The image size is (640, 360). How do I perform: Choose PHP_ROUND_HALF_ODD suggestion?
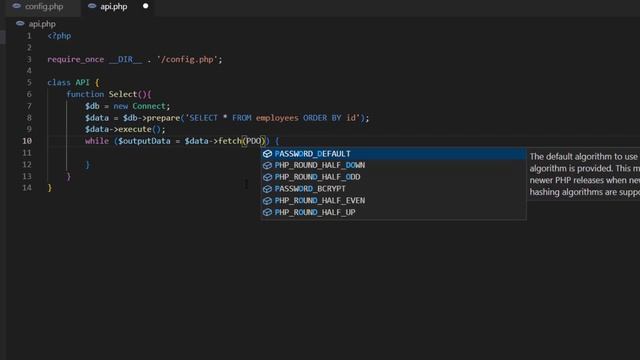[393, 177]
